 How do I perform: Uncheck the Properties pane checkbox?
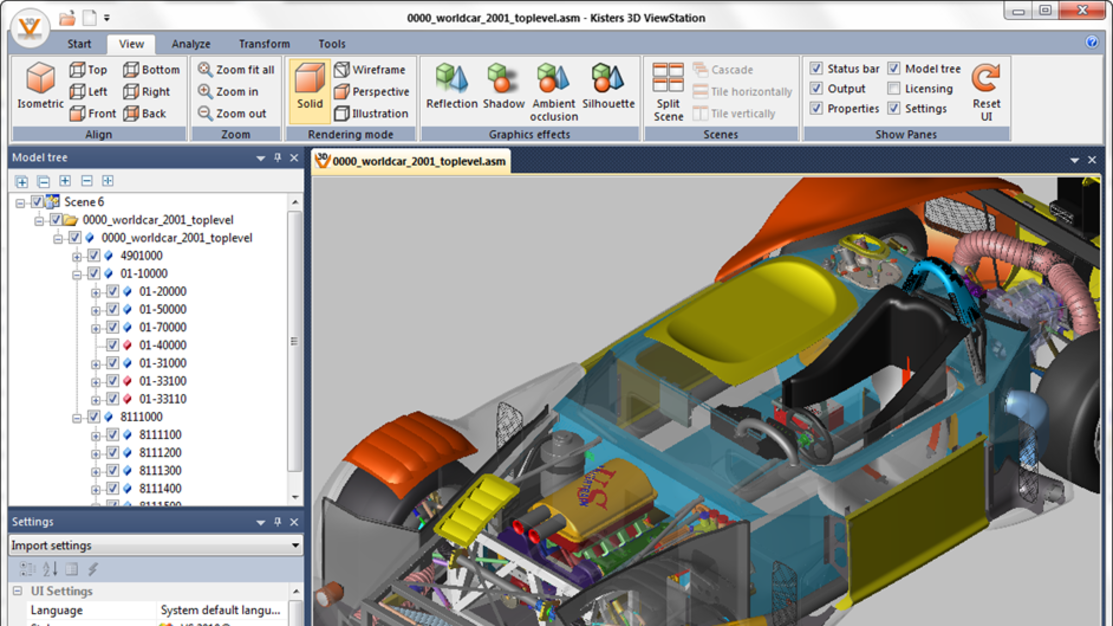[x=816, y=108]
